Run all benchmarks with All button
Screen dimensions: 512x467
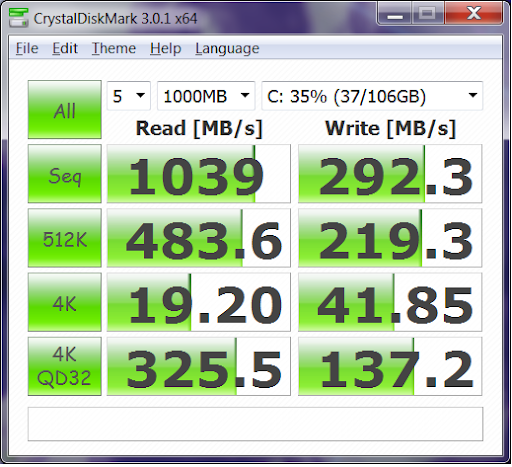65,109
